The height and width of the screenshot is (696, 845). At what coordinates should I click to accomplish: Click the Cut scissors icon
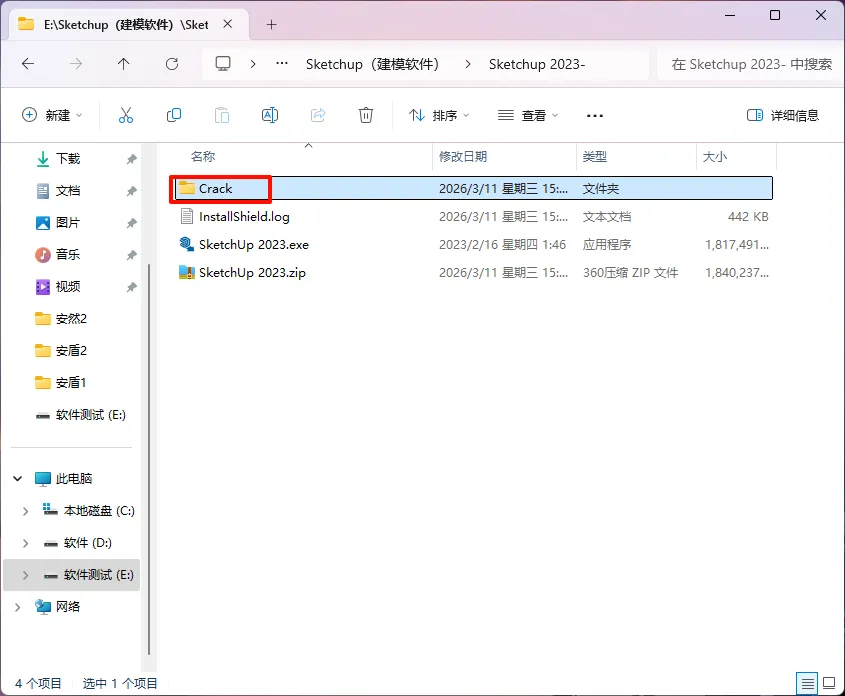(126, 115)
